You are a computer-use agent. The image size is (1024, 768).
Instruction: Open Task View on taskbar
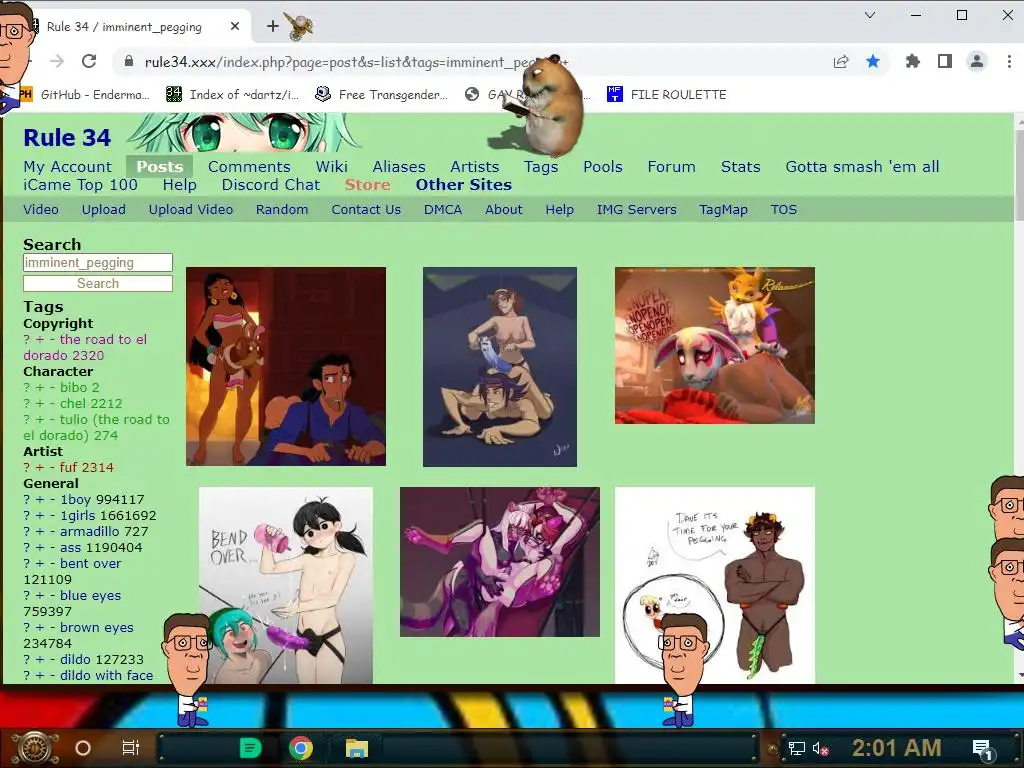pyautogui.click(x=131, y=748)
